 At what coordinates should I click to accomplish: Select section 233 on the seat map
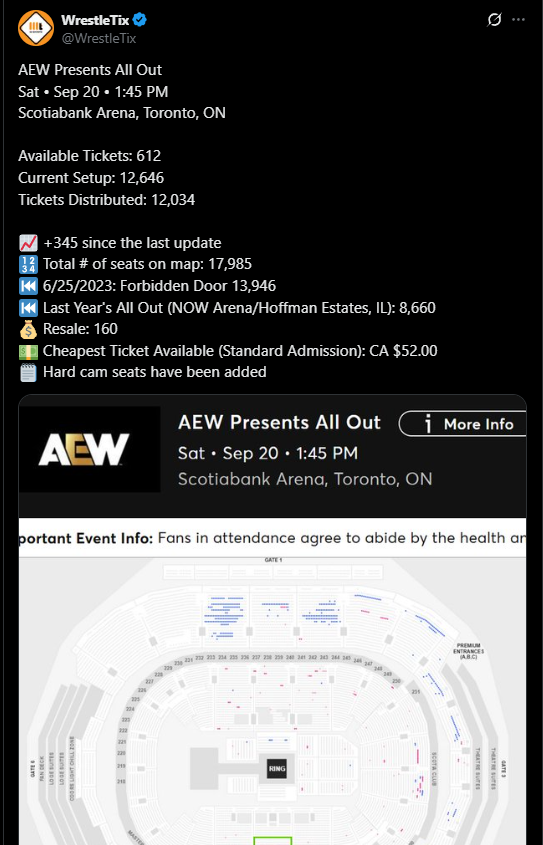(x=211, y=657)
